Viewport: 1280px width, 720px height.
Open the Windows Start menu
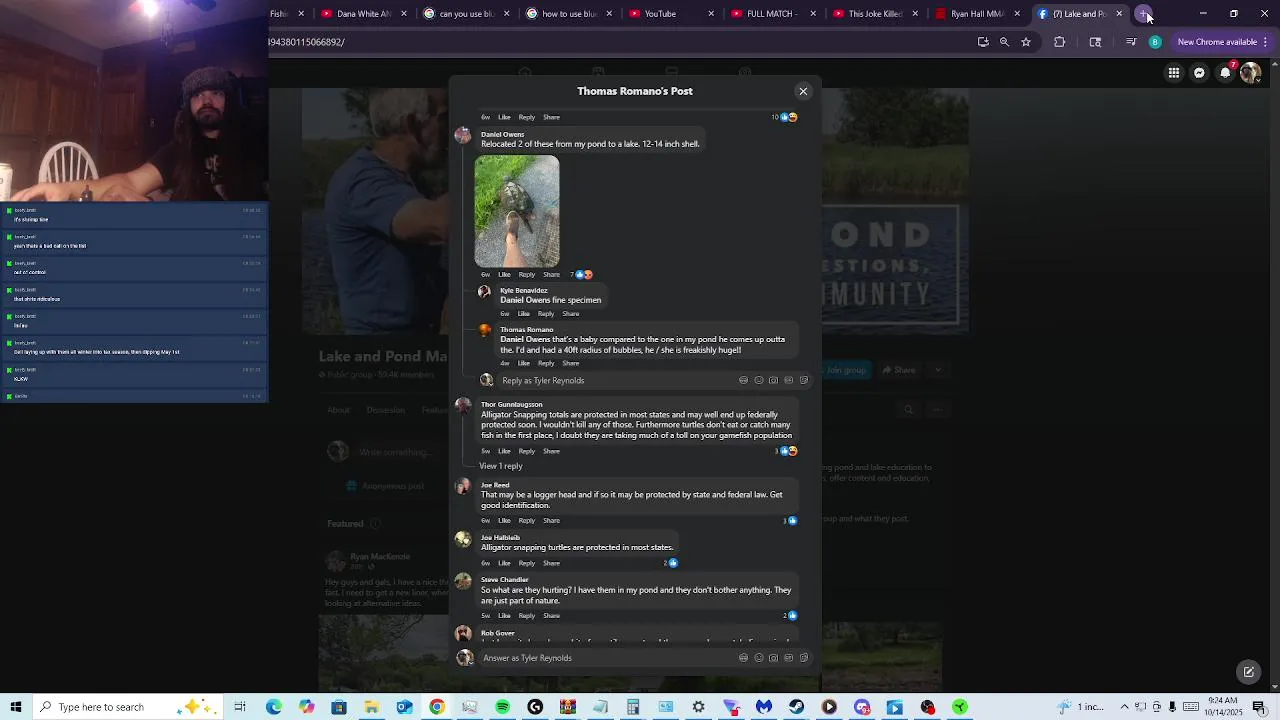click(x=16, y=707)
